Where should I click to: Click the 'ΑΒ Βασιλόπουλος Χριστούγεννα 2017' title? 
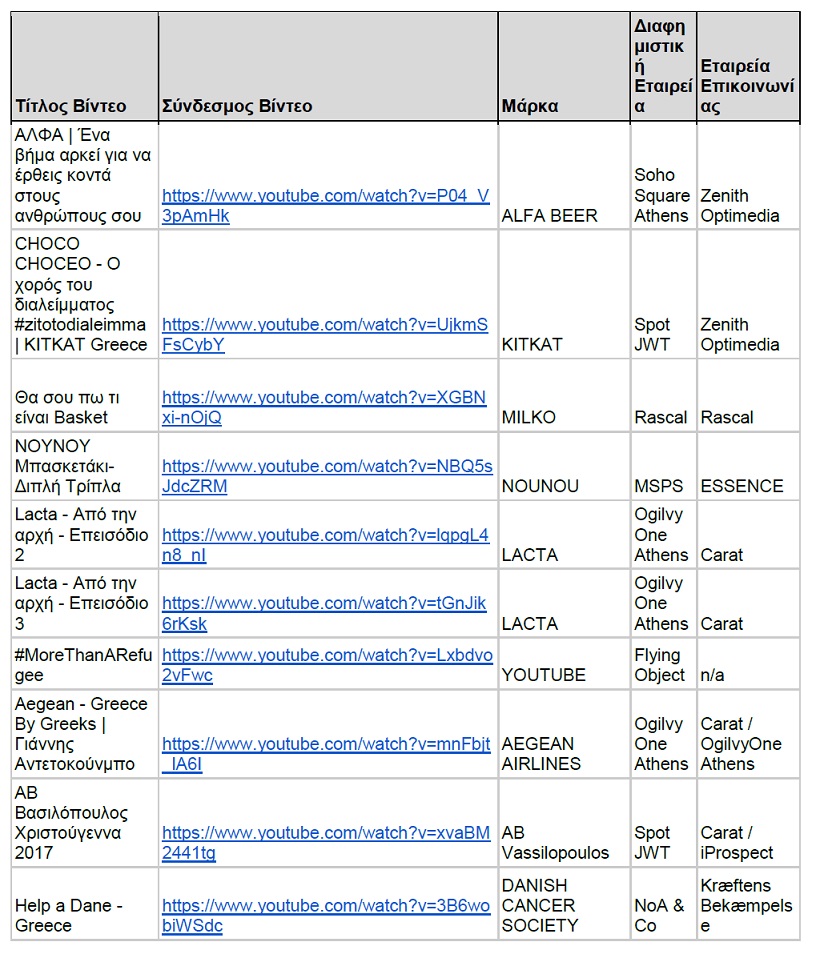(x=71, y=822)
